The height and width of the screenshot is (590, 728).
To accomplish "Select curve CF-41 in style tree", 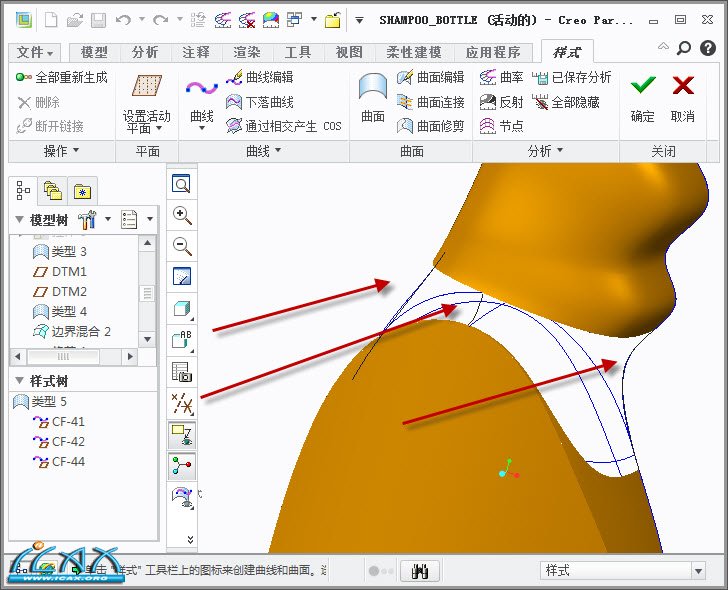I will (x=59, y=421).
